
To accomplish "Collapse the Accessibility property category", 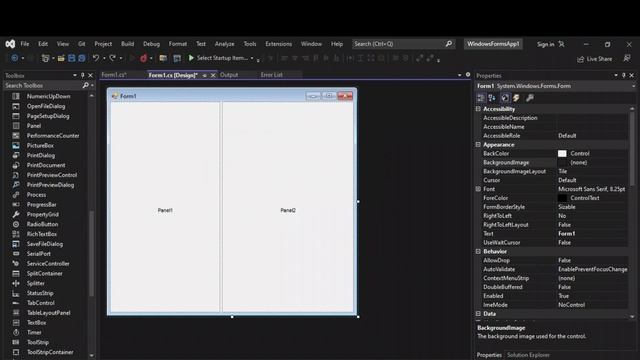I will (x=478, y=109).
